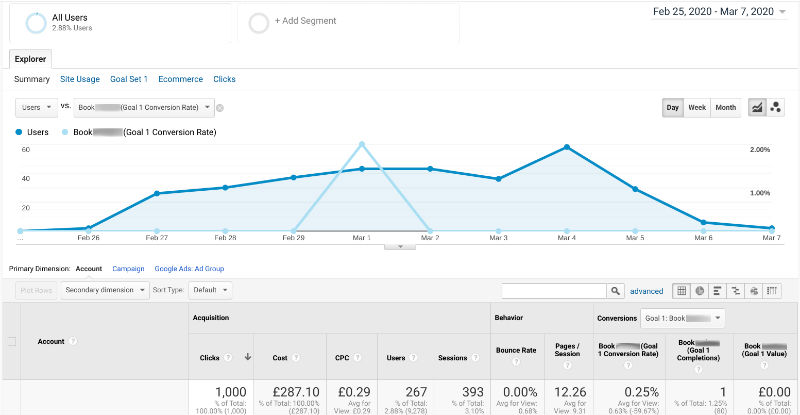
Task: Click the Goal 1 Conversion Rate legend dot
Action: pyautogui.click(x=65, y=132)
